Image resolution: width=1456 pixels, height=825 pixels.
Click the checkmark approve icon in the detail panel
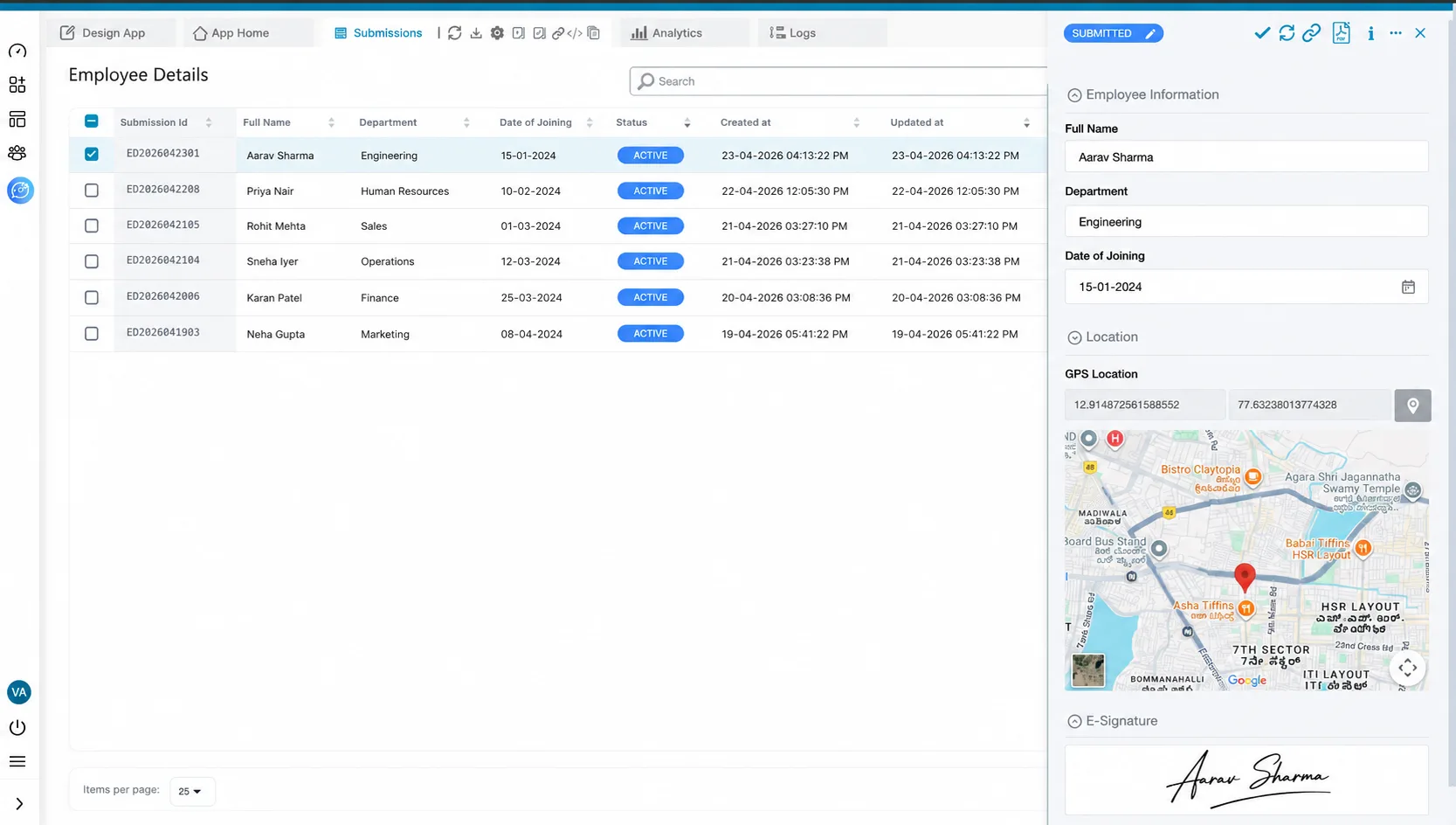point(1262,33)
